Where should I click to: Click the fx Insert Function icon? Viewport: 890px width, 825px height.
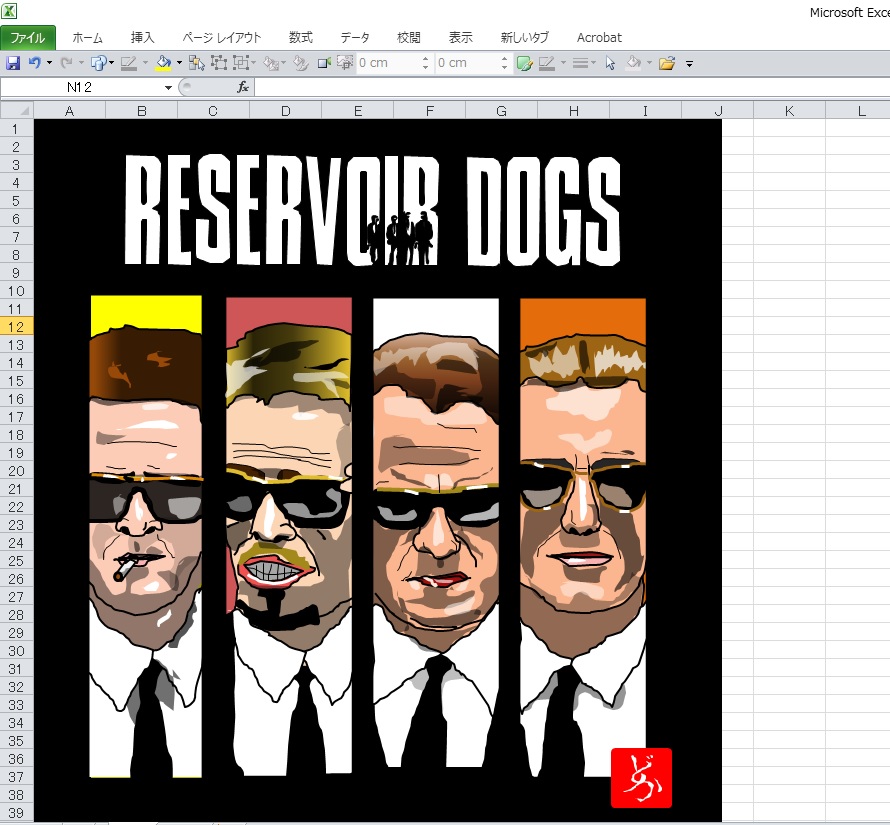tap(243, 87)
